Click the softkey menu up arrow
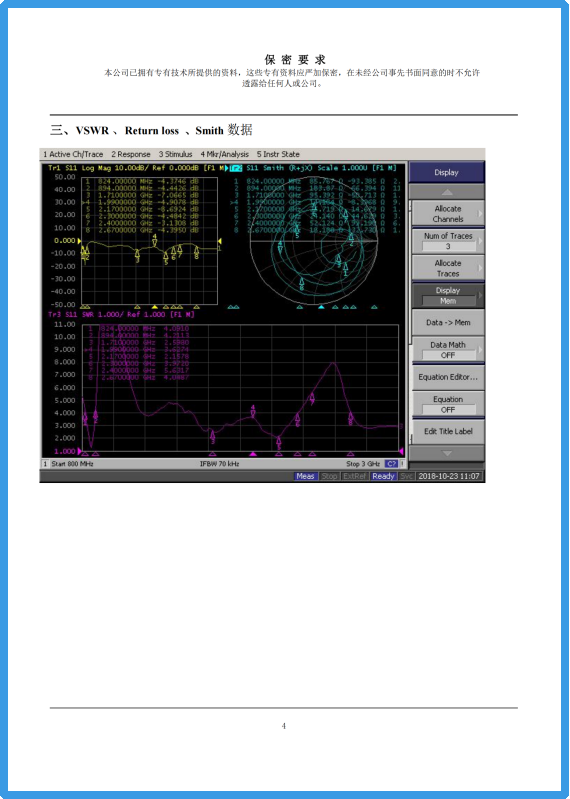The width and height of the screenshot is (570, 799). click(x=446, y=192)
